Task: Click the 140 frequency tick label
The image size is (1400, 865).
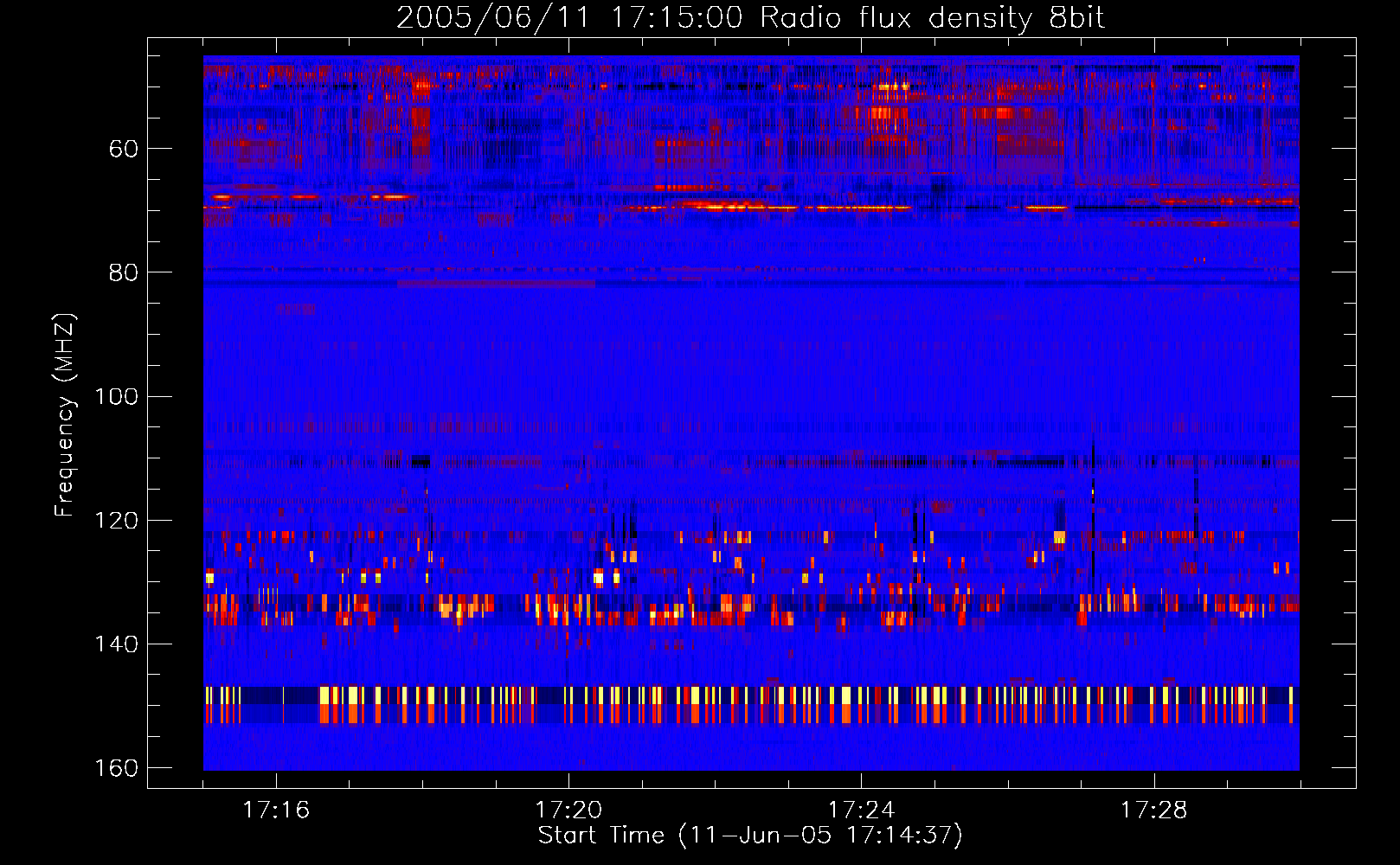Action: click(x=116, y=644)
